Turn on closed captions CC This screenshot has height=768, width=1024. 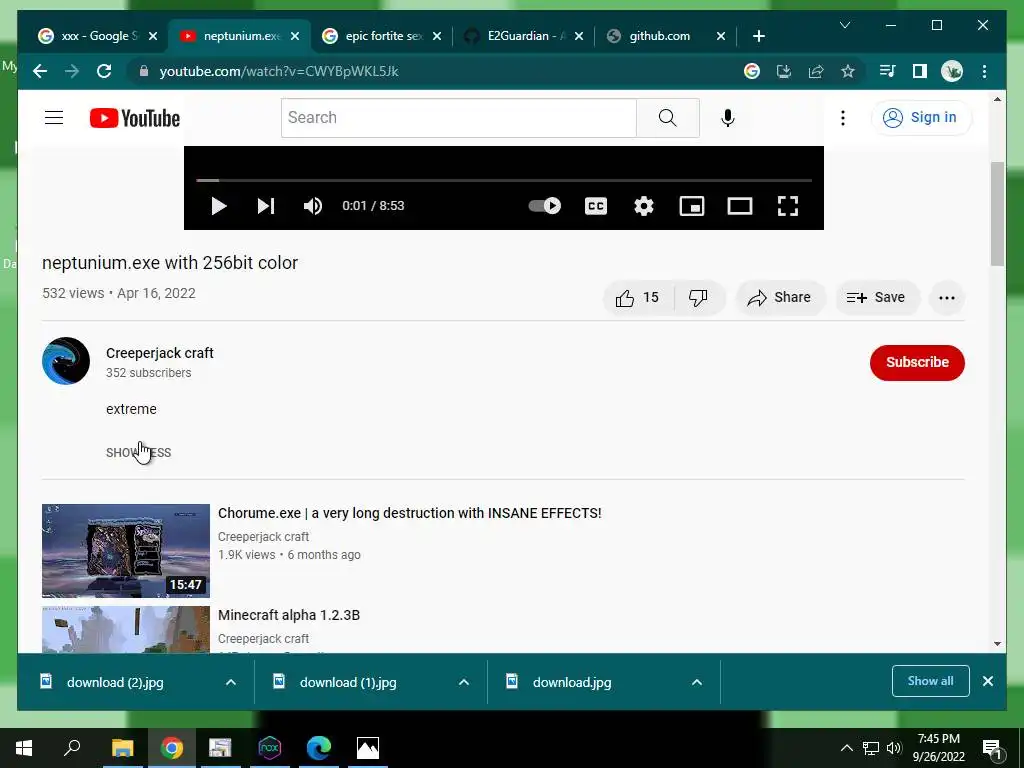(x=596, y=206)
